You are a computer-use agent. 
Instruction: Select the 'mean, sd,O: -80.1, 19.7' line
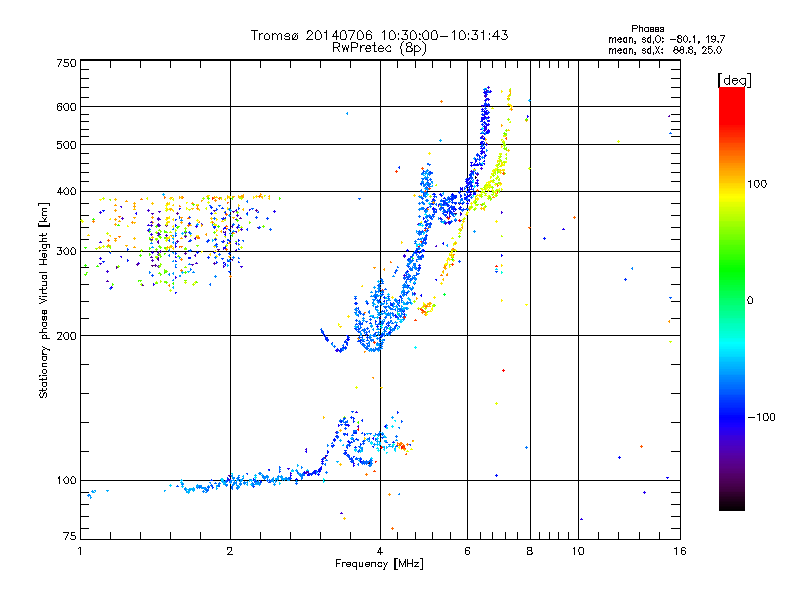point(666,39)
